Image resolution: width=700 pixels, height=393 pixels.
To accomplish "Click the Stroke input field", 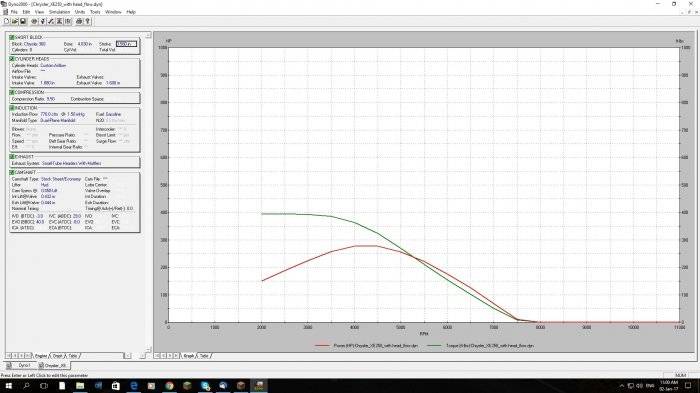I will 126,44.
